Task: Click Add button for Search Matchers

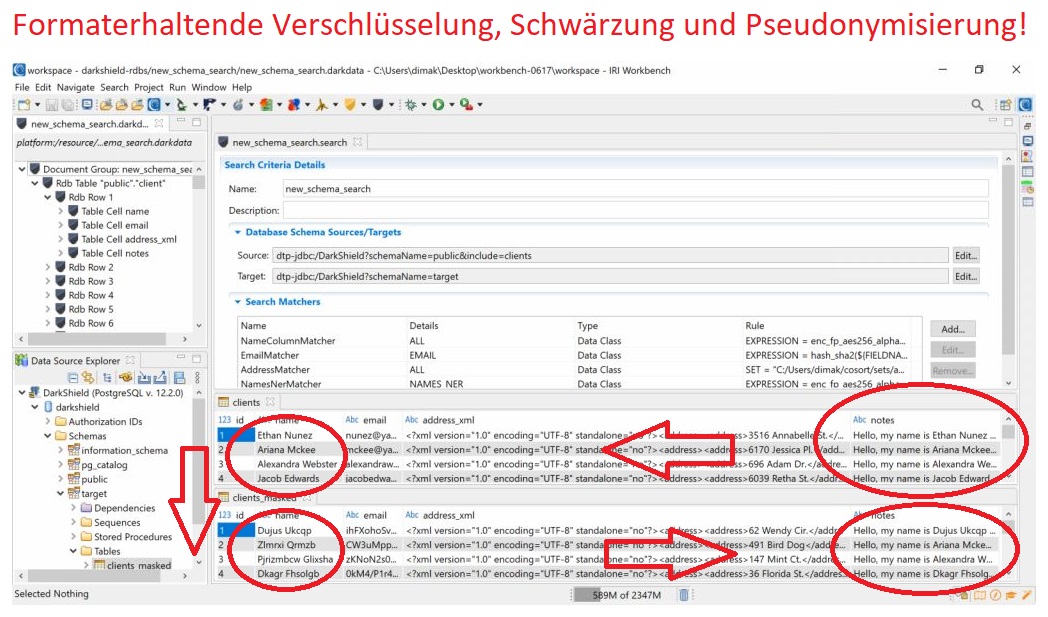Action: coord(952,329)
